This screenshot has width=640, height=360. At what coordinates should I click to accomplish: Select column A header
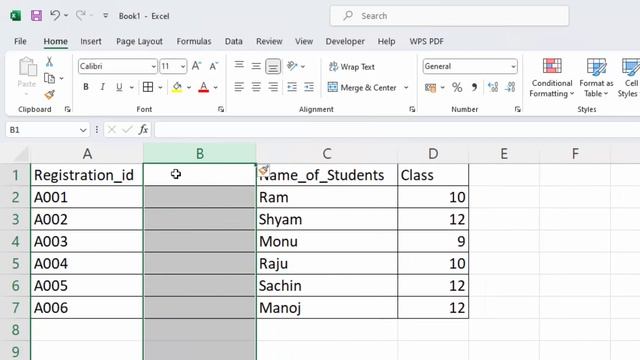click(x=87, y=154)
